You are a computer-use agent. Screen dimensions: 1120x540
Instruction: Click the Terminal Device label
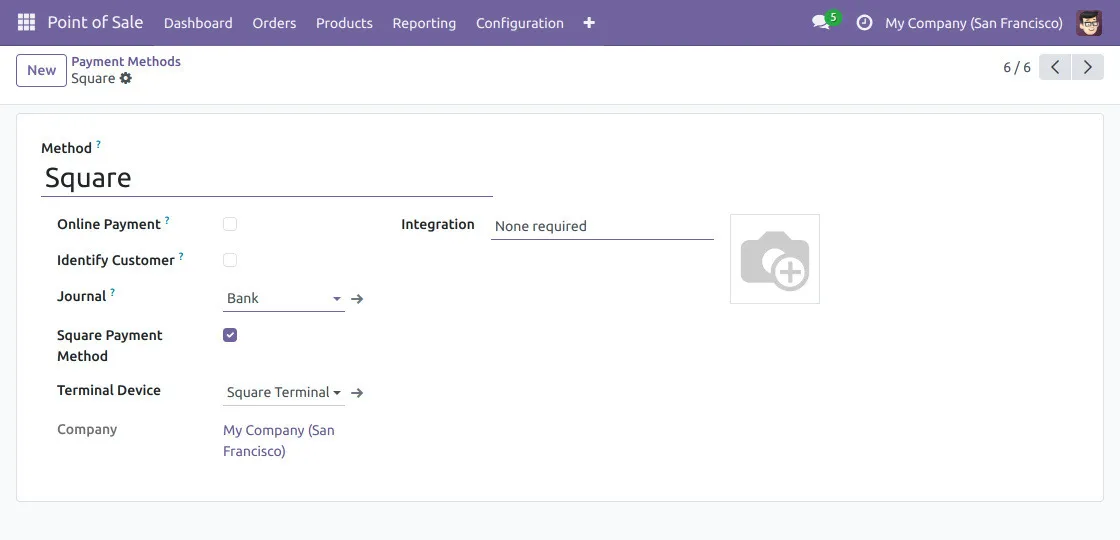[x=109, y=390]
